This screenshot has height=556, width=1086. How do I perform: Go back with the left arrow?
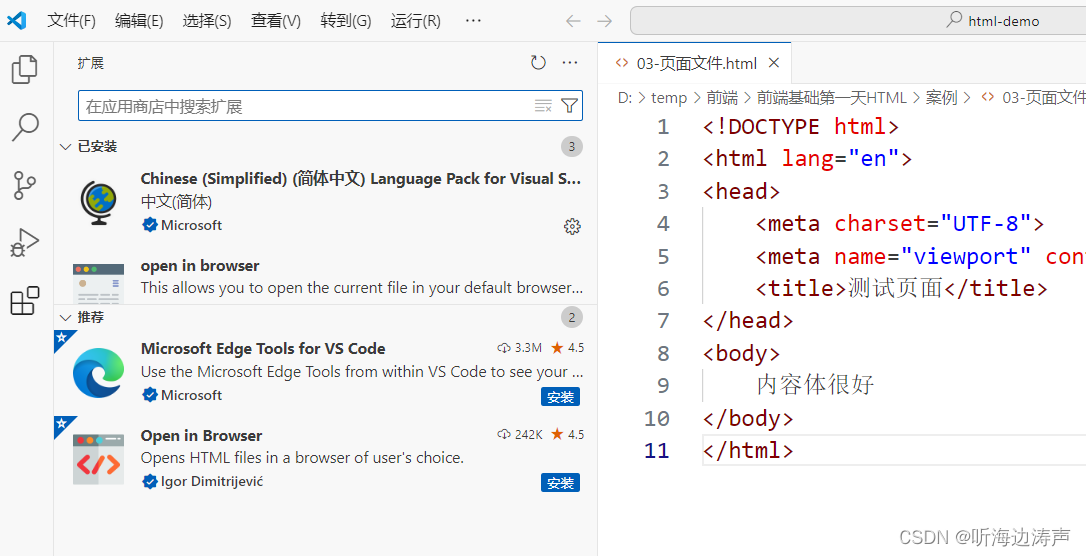[x=573, y=21]
